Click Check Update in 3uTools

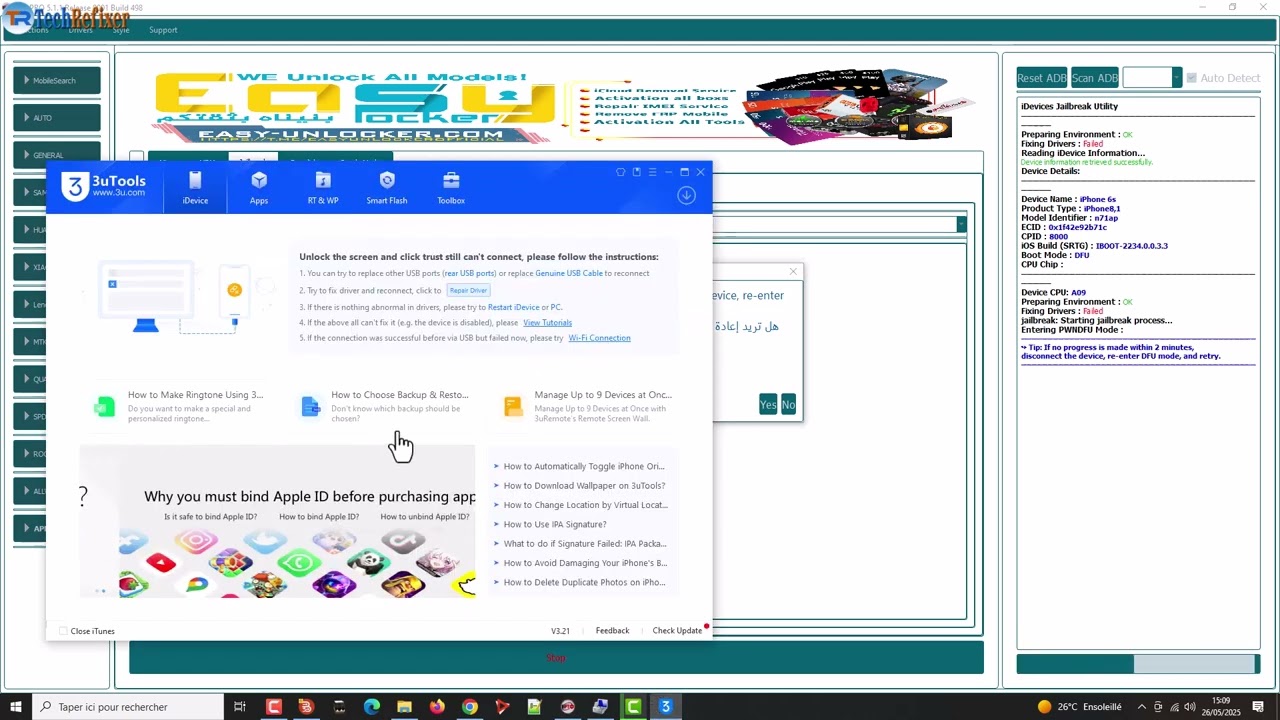[x=677, y=631]
